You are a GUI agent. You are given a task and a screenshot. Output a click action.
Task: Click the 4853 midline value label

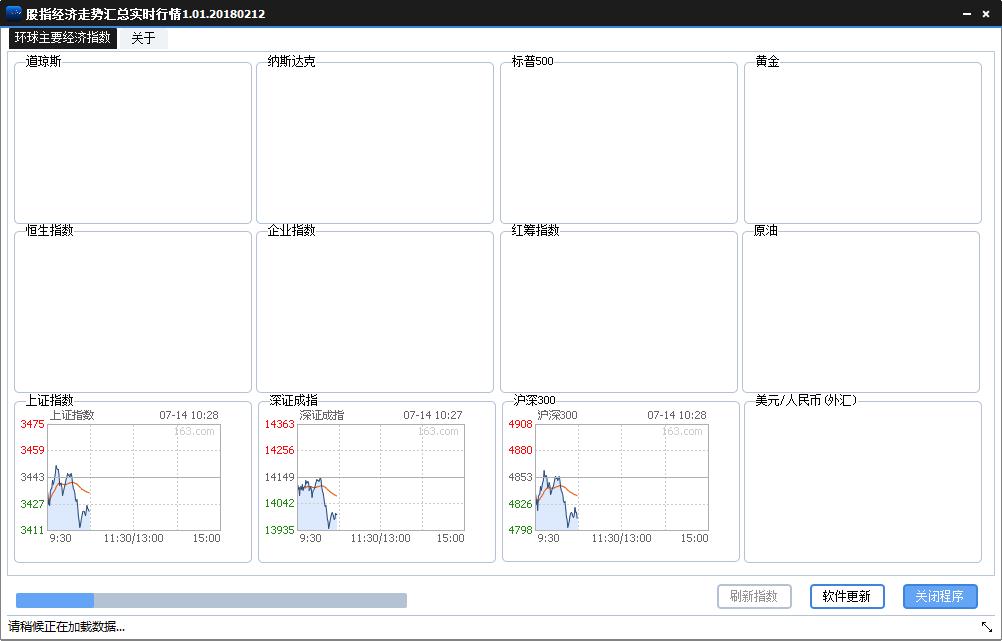[520, 477]
